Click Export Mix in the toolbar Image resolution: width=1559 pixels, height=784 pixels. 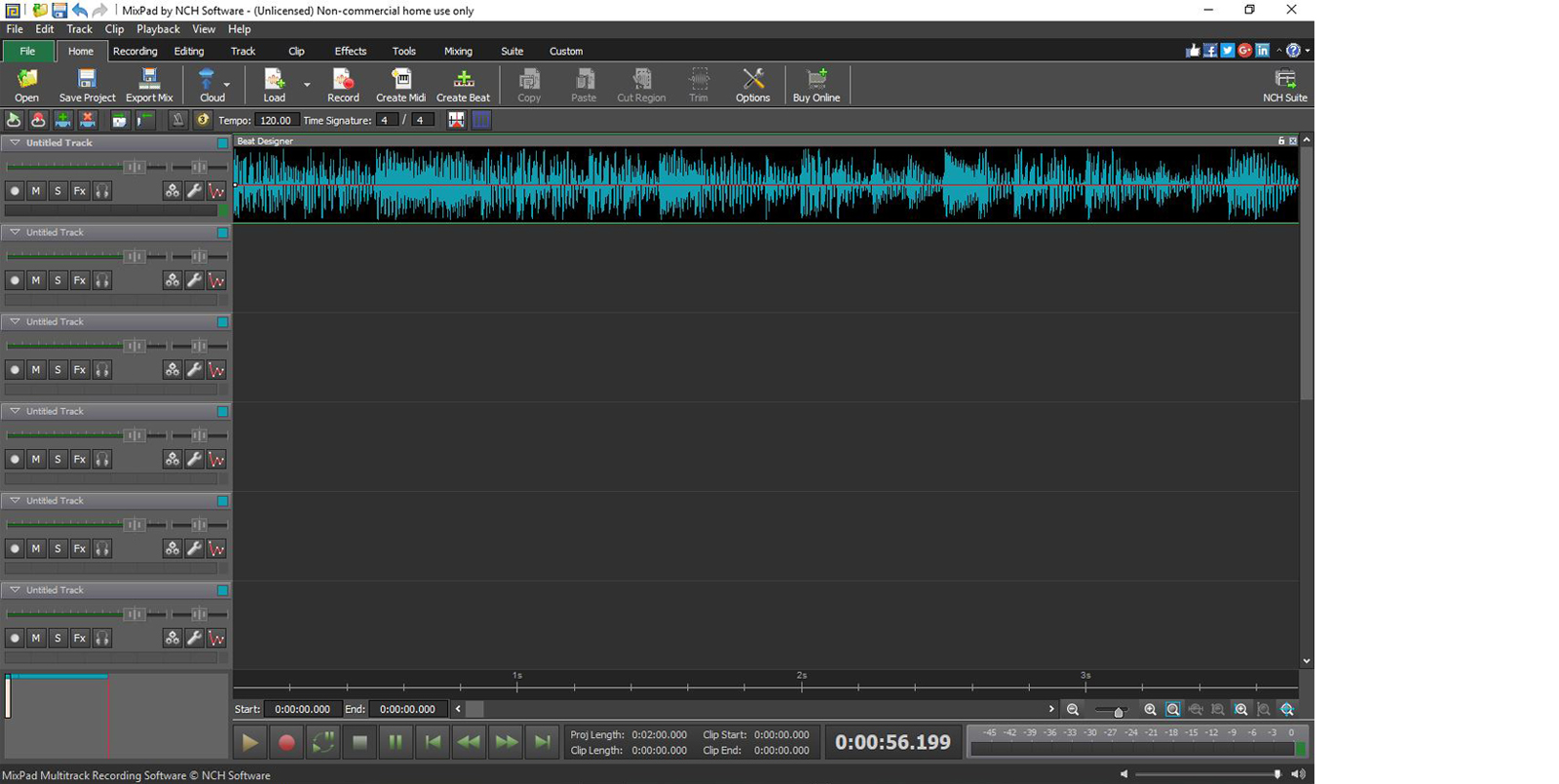pos(149,85)
